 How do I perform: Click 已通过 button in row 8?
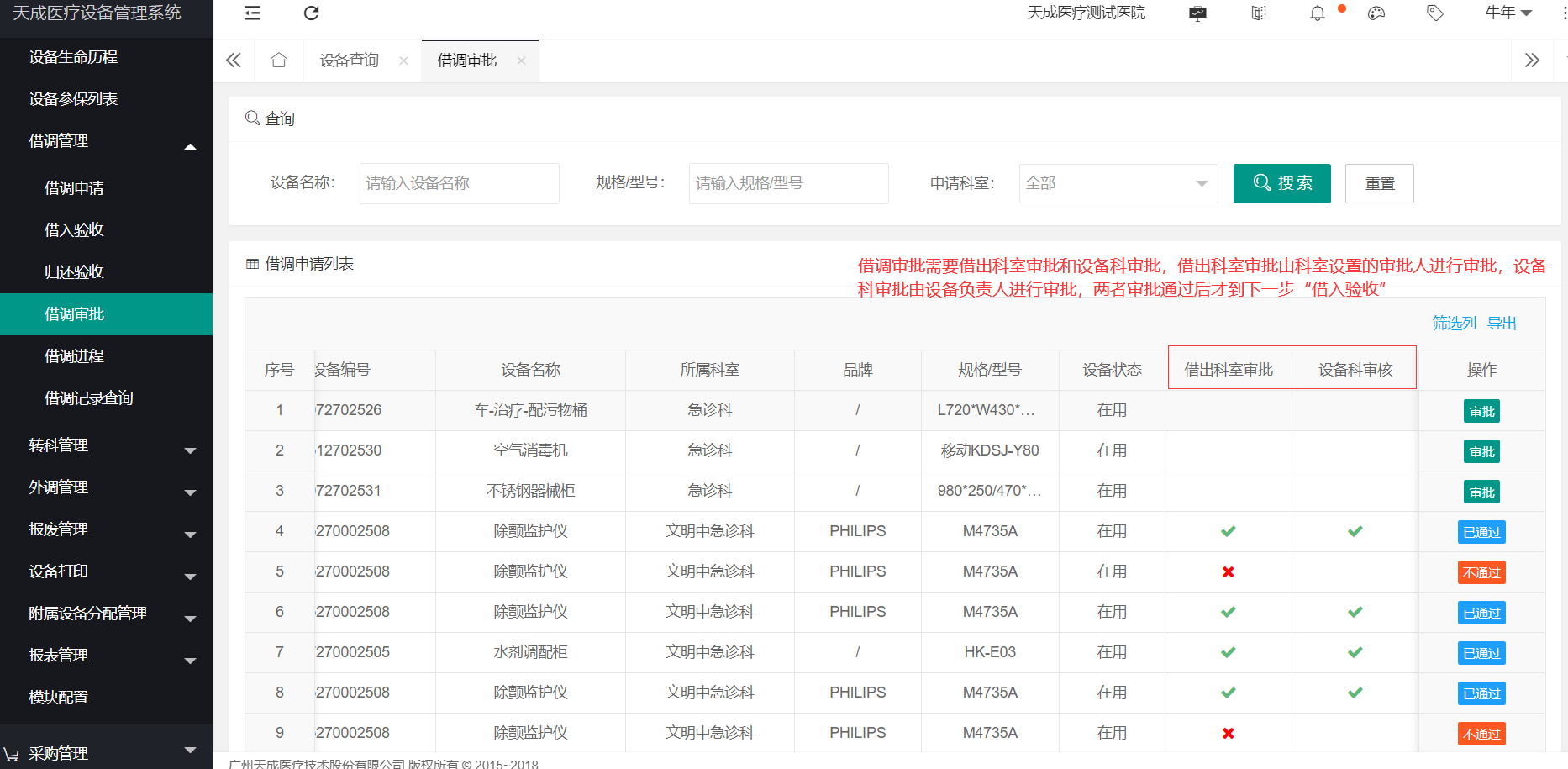(1481, 693)
